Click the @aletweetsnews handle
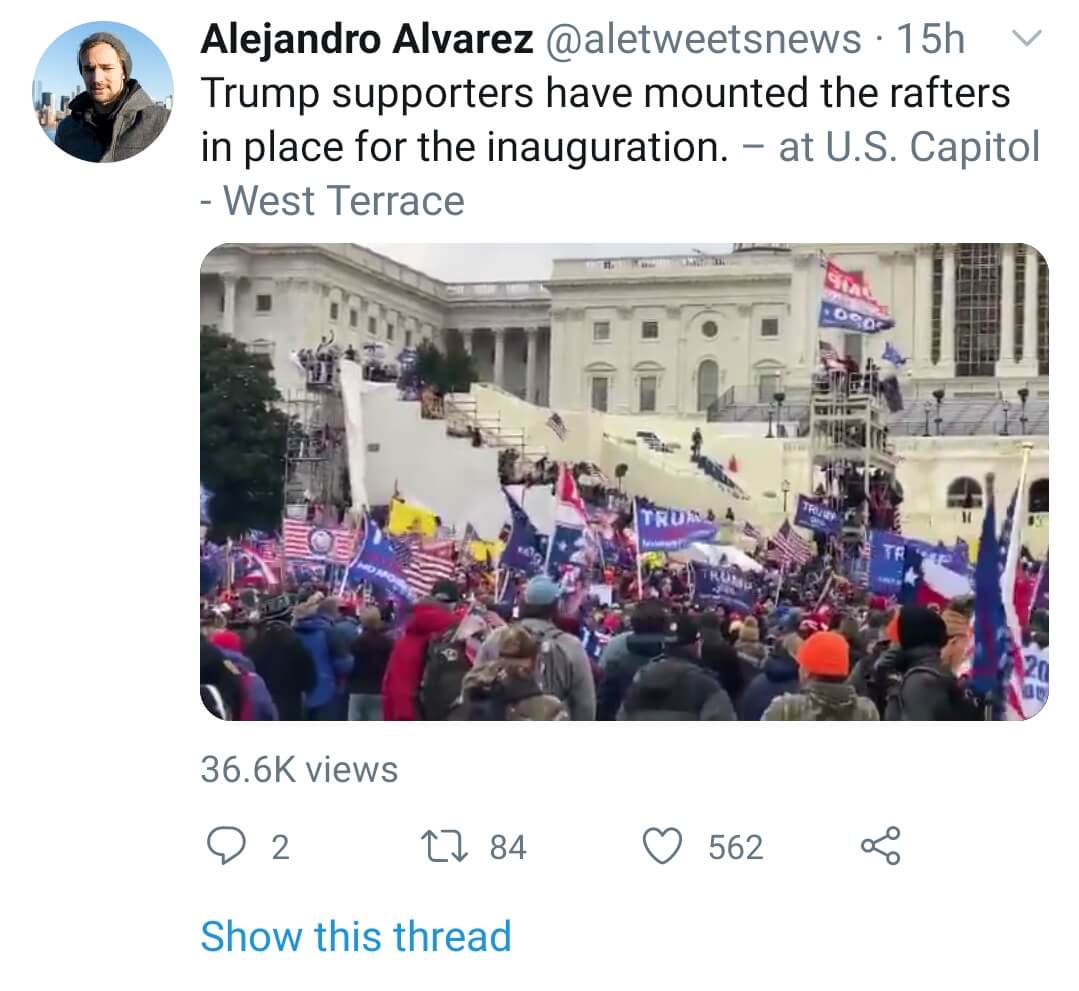 click(x=703, y=39)
